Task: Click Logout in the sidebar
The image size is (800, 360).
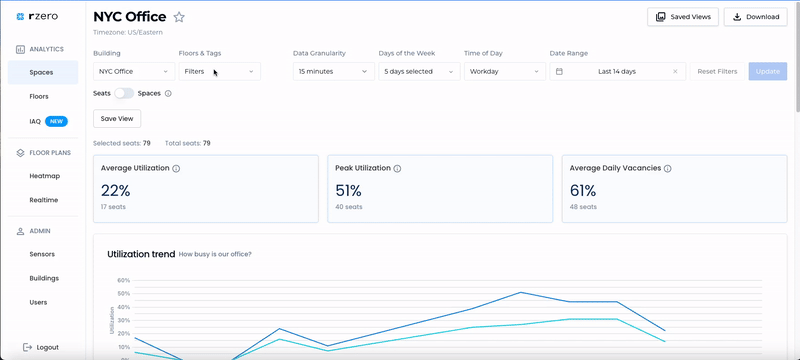Action: click(41, 347)
